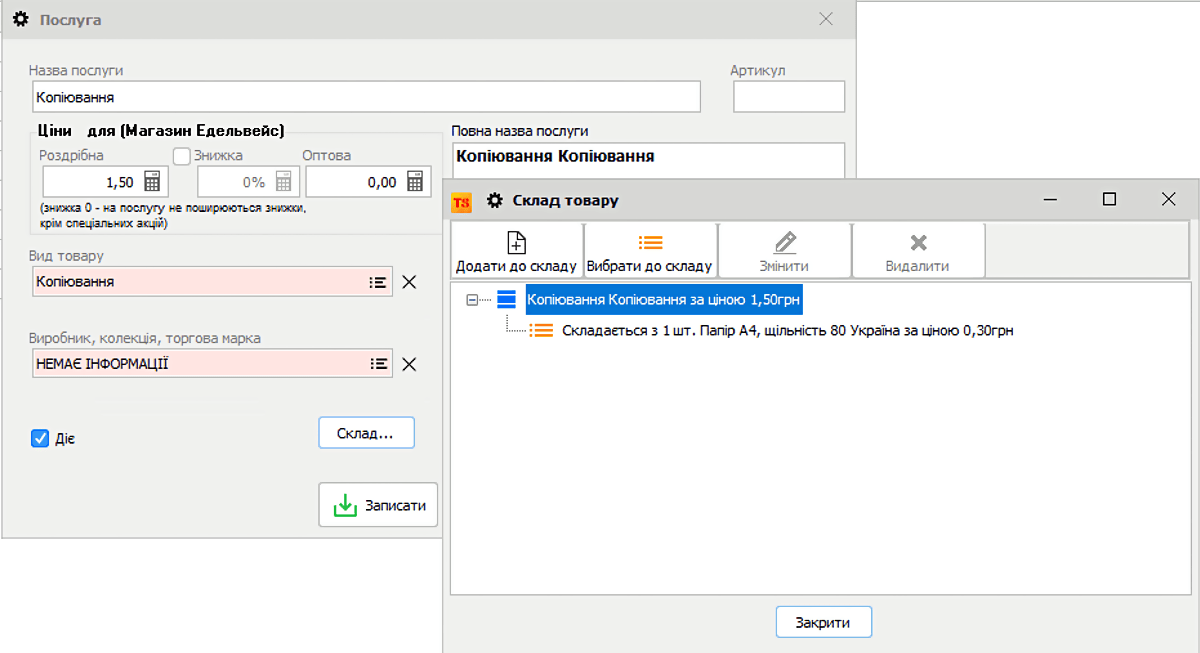Select the Копіювання Копіювання за ціною item

click(664, 299)
